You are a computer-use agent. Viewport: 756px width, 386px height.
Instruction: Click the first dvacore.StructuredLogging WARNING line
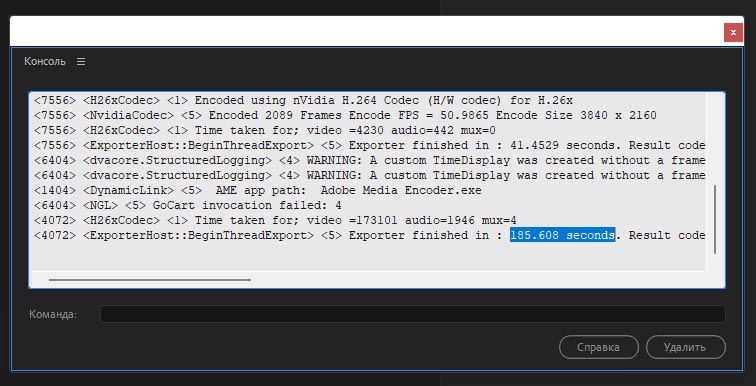[370, 160]
